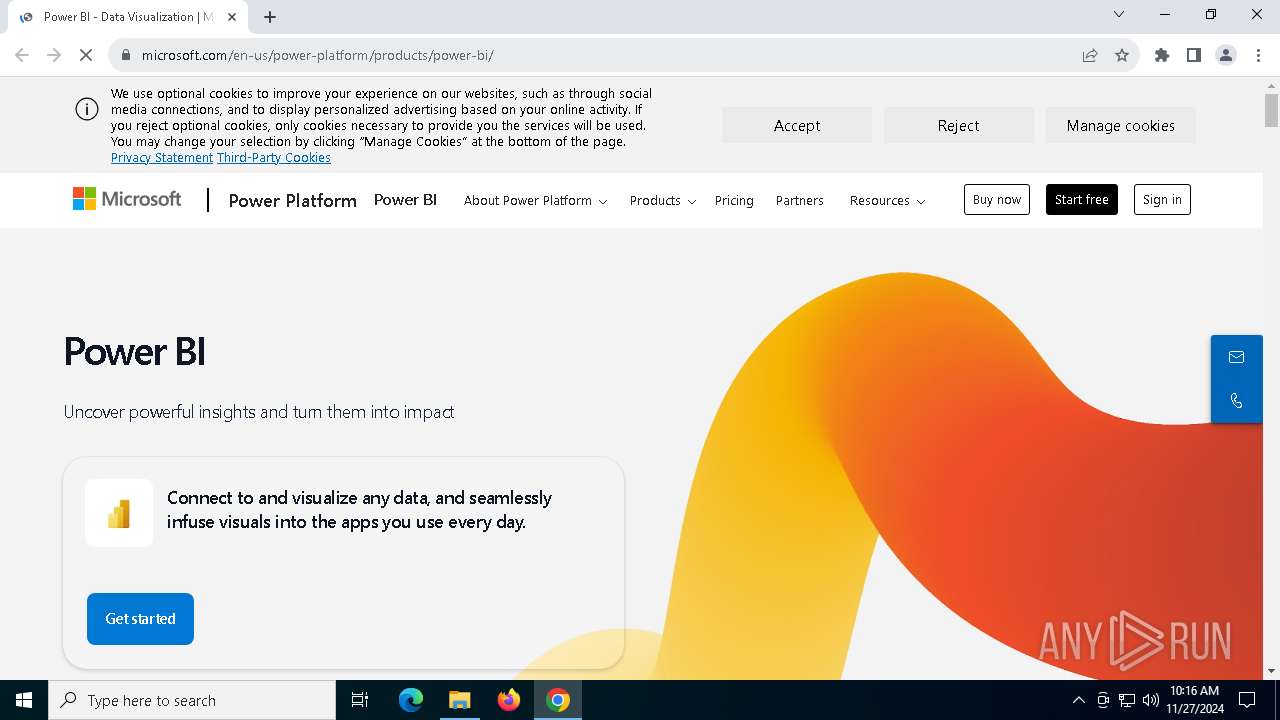Click the page vertical scrollbar thumb

(x=1271, y=109)
